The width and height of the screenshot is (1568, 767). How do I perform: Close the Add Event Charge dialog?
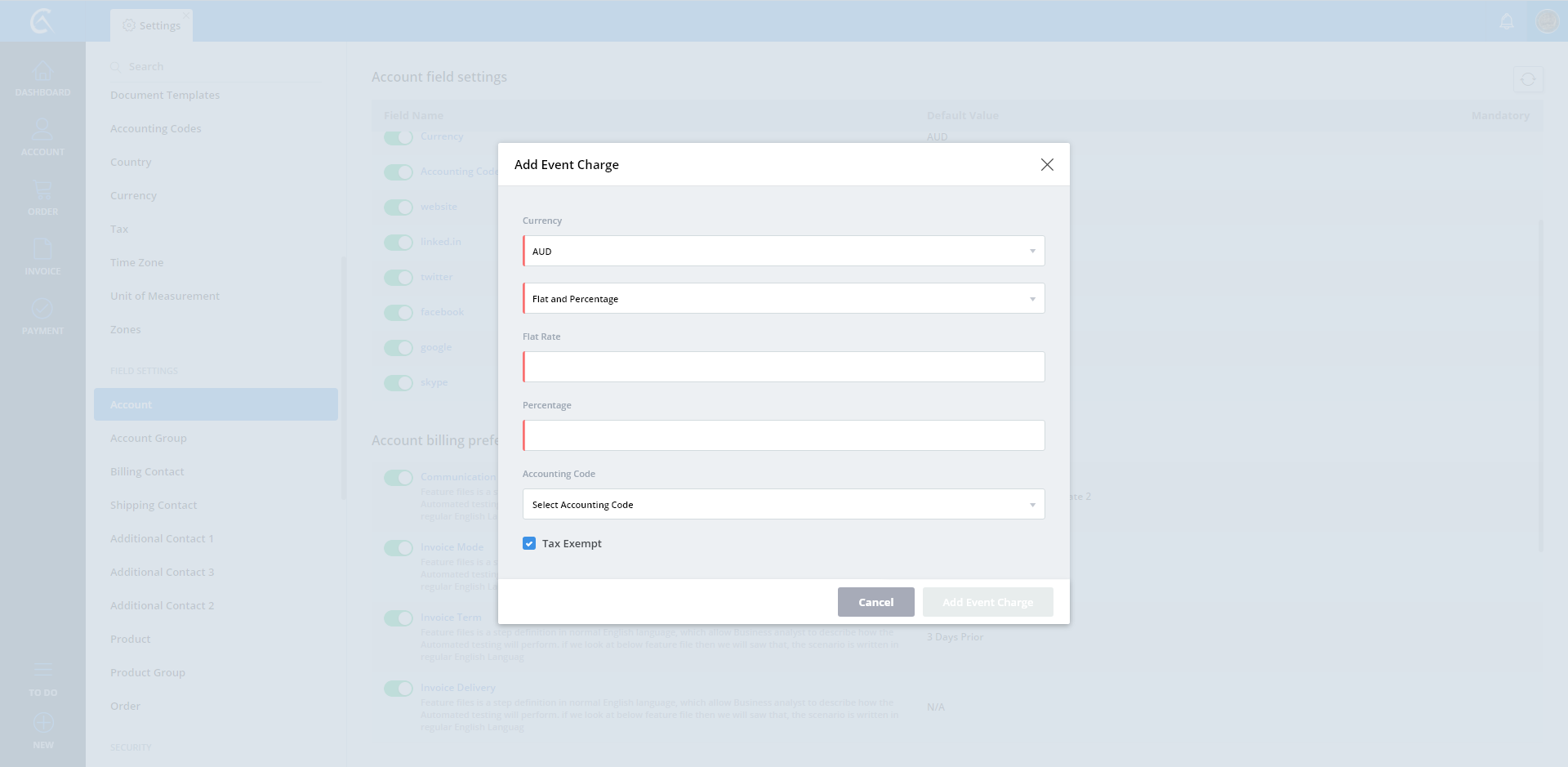1047,165
